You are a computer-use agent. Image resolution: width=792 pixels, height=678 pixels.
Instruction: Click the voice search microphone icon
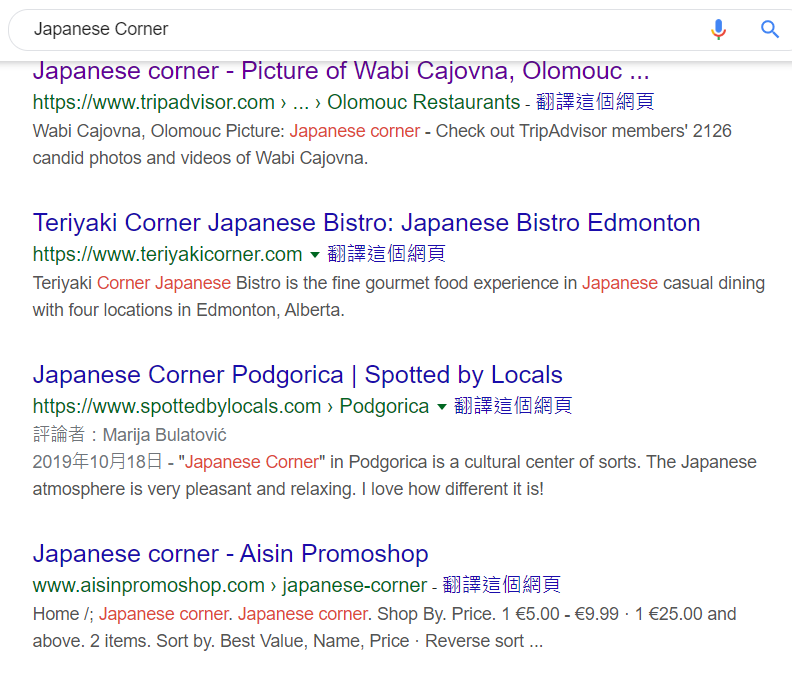[x=718, y=29]
